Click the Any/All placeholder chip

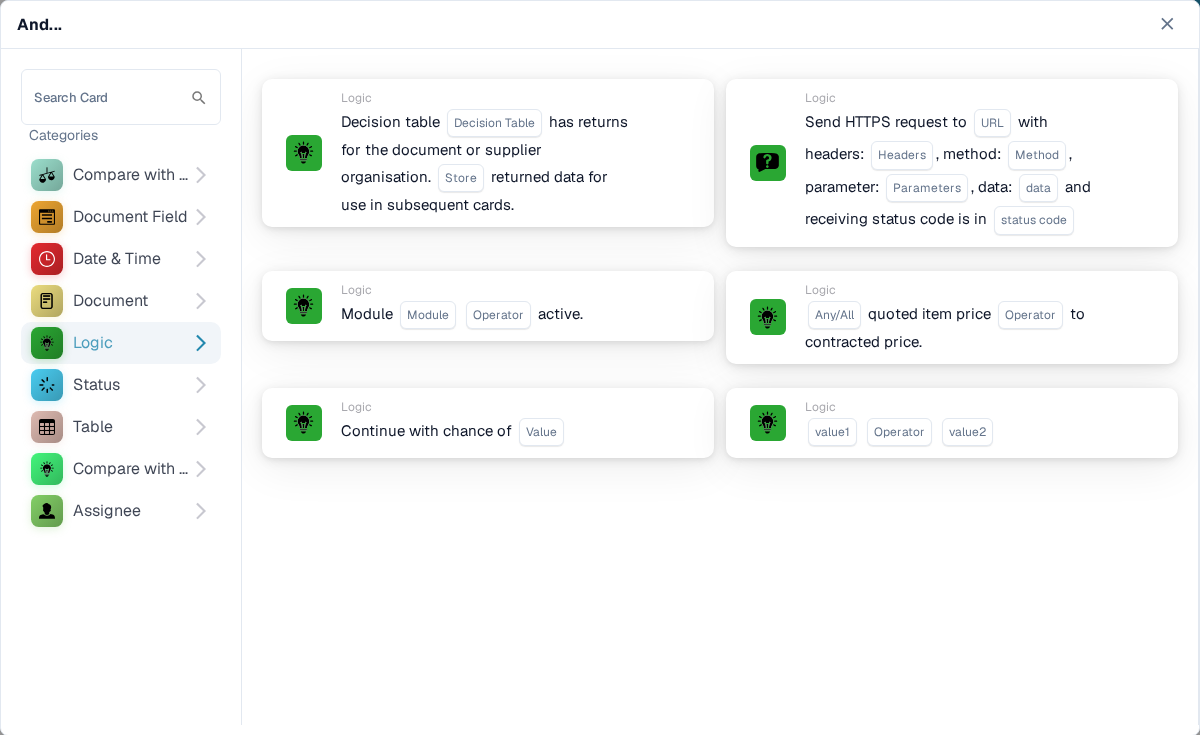pyautogui.click(x=834, y=315)
